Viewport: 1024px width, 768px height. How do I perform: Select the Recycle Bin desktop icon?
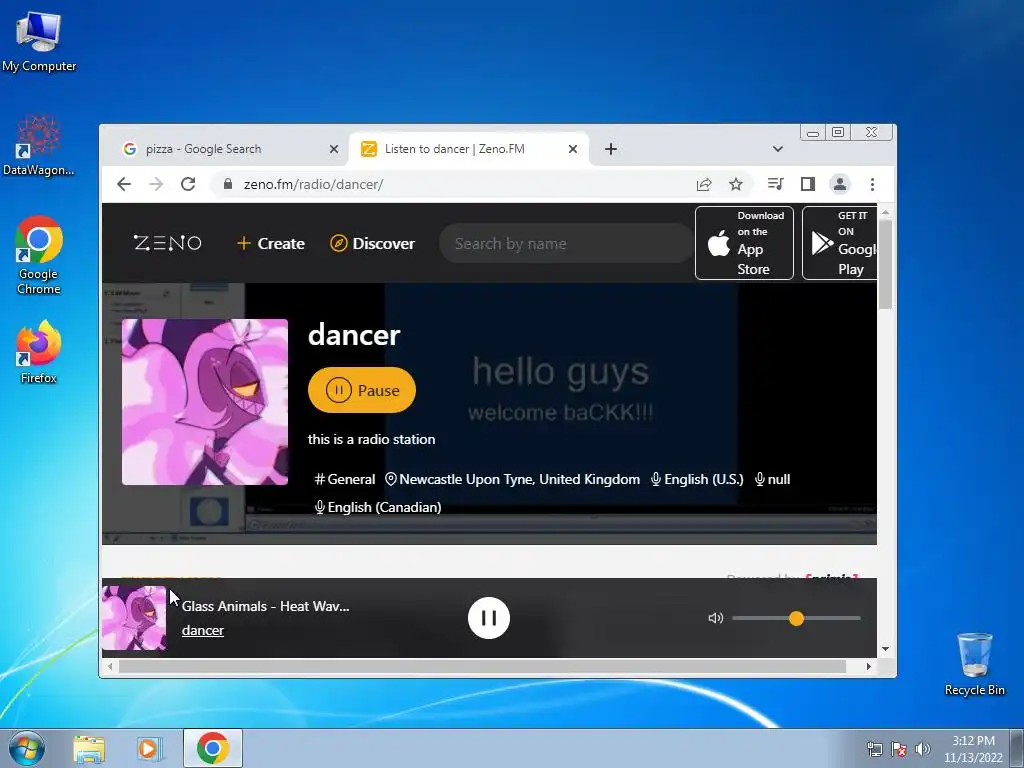(x=974, y=664)
